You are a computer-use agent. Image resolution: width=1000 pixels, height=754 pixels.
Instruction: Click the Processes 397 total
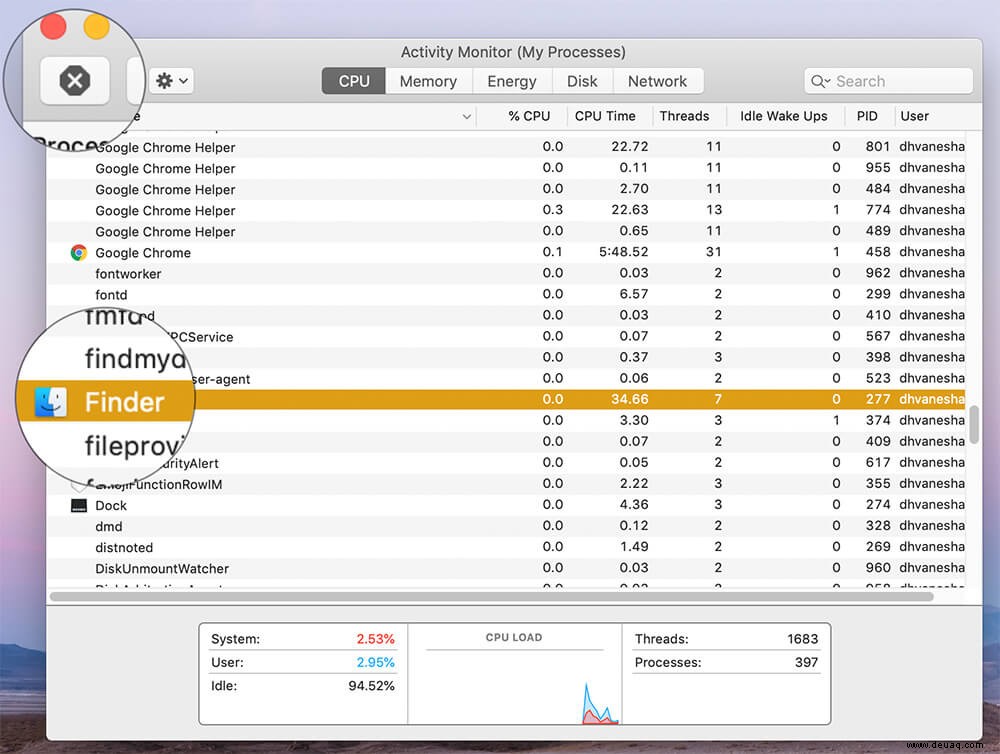(806, 663)
